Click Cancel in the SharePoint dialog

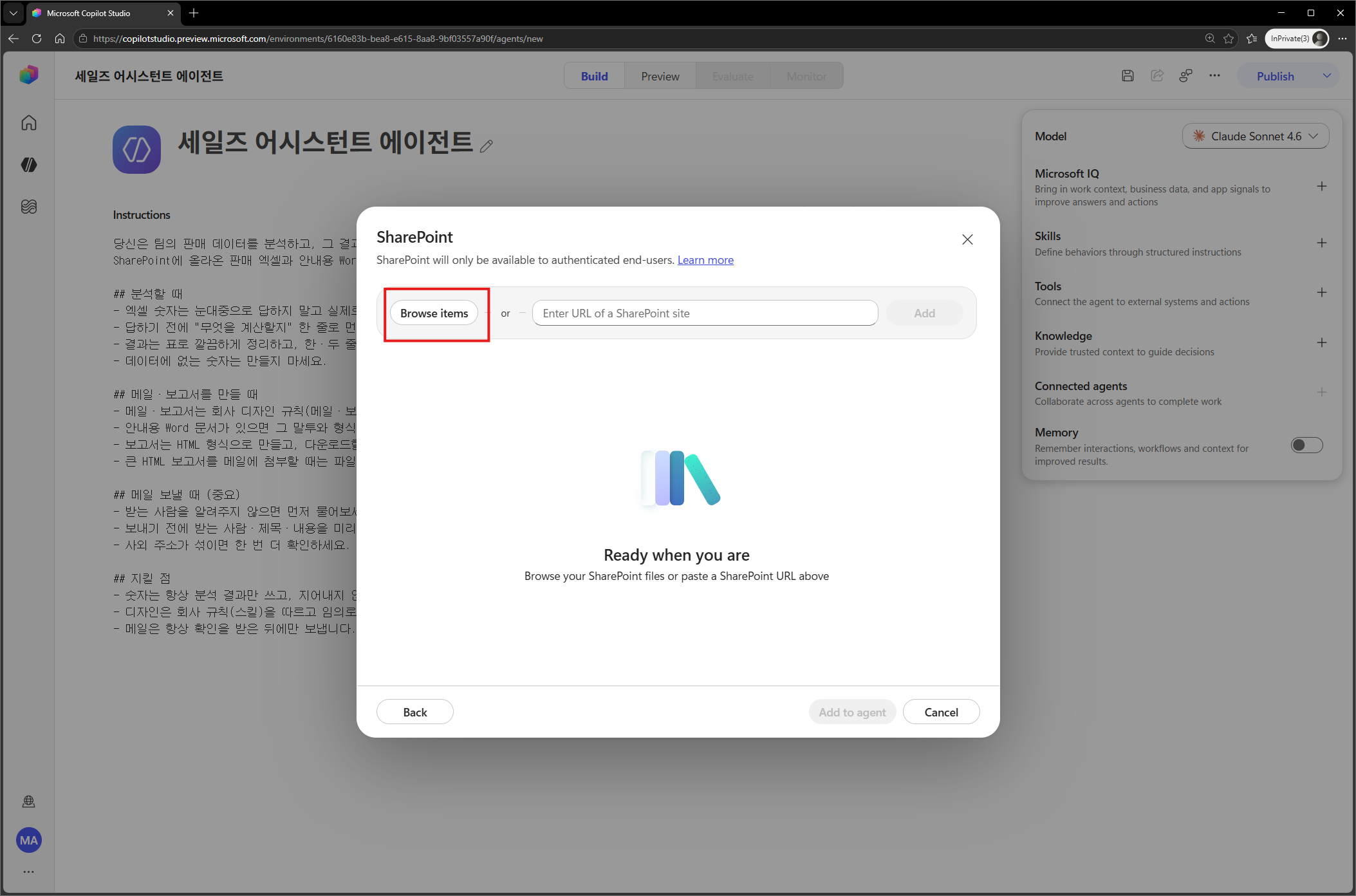tap(941, 712)
